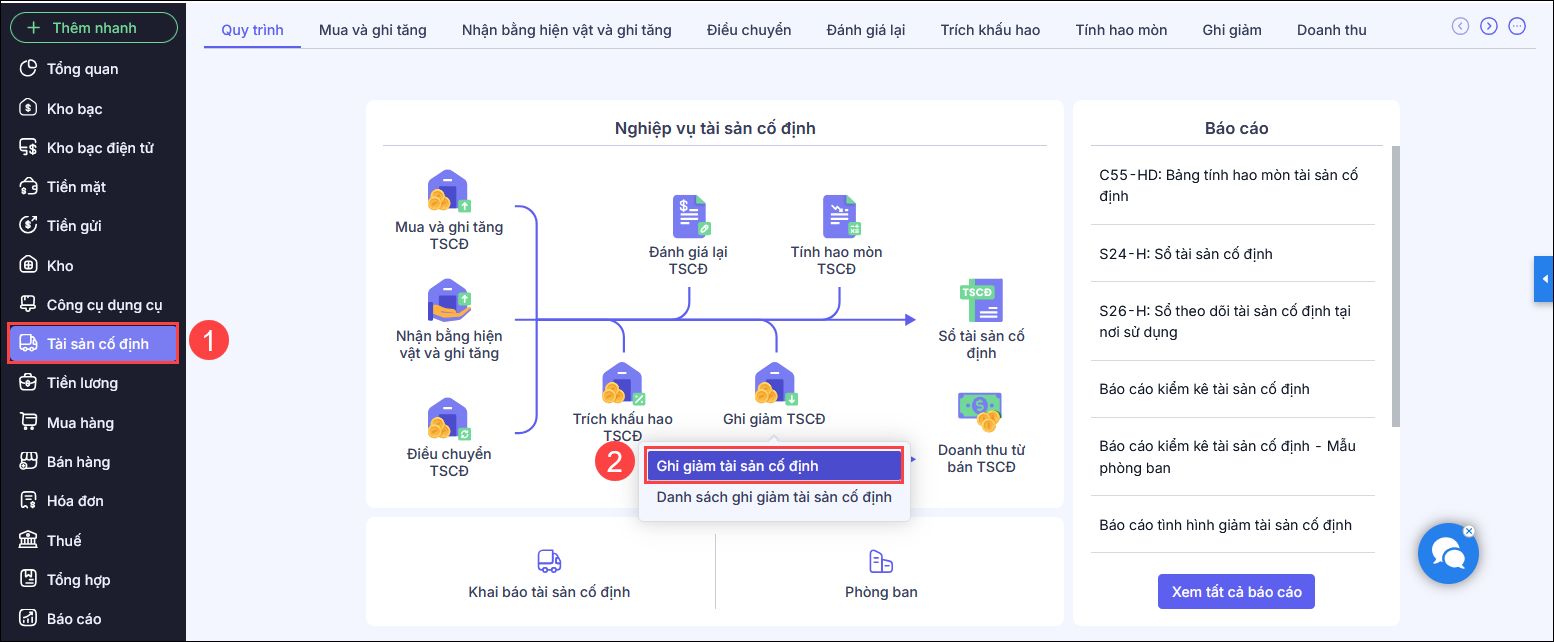Click the Điều chuyển TSCĐ icon
Screen dimensions: 1554x642
pos(449,420)
